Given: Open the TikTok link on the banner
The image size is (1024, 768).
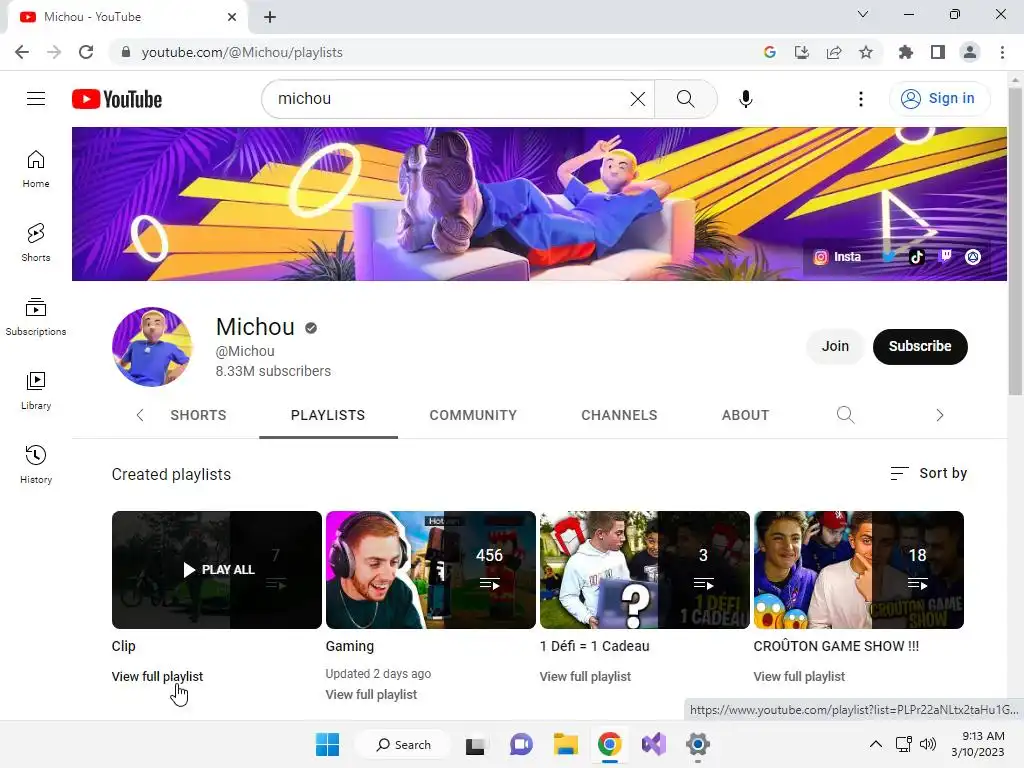Looking at the screenshot, I should (x=916, y=257).
